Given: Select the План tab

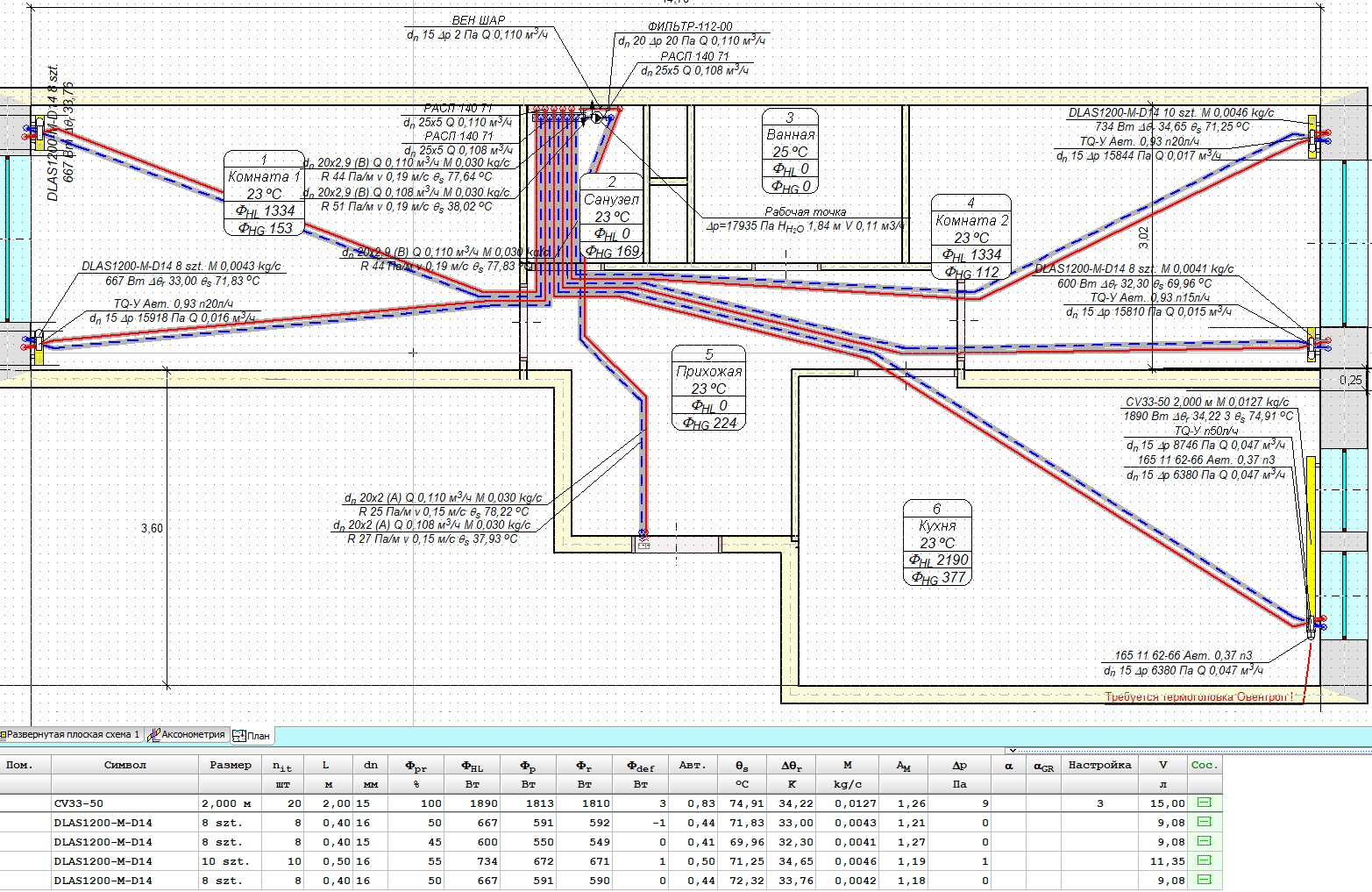Looking at the screenshot, I should (252, 736).
